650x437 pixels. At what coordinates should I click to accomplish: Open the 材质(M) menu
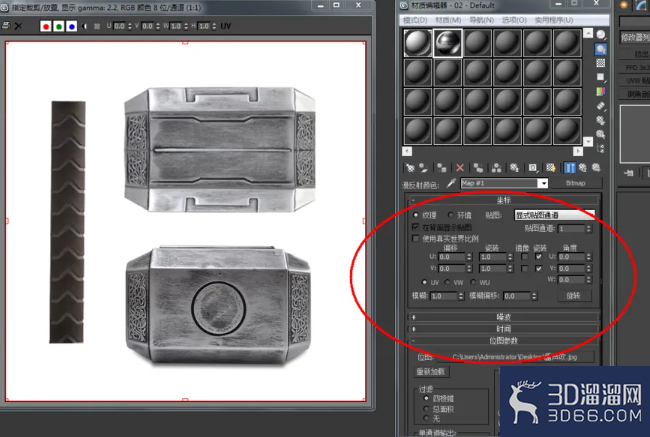(448, 20)
